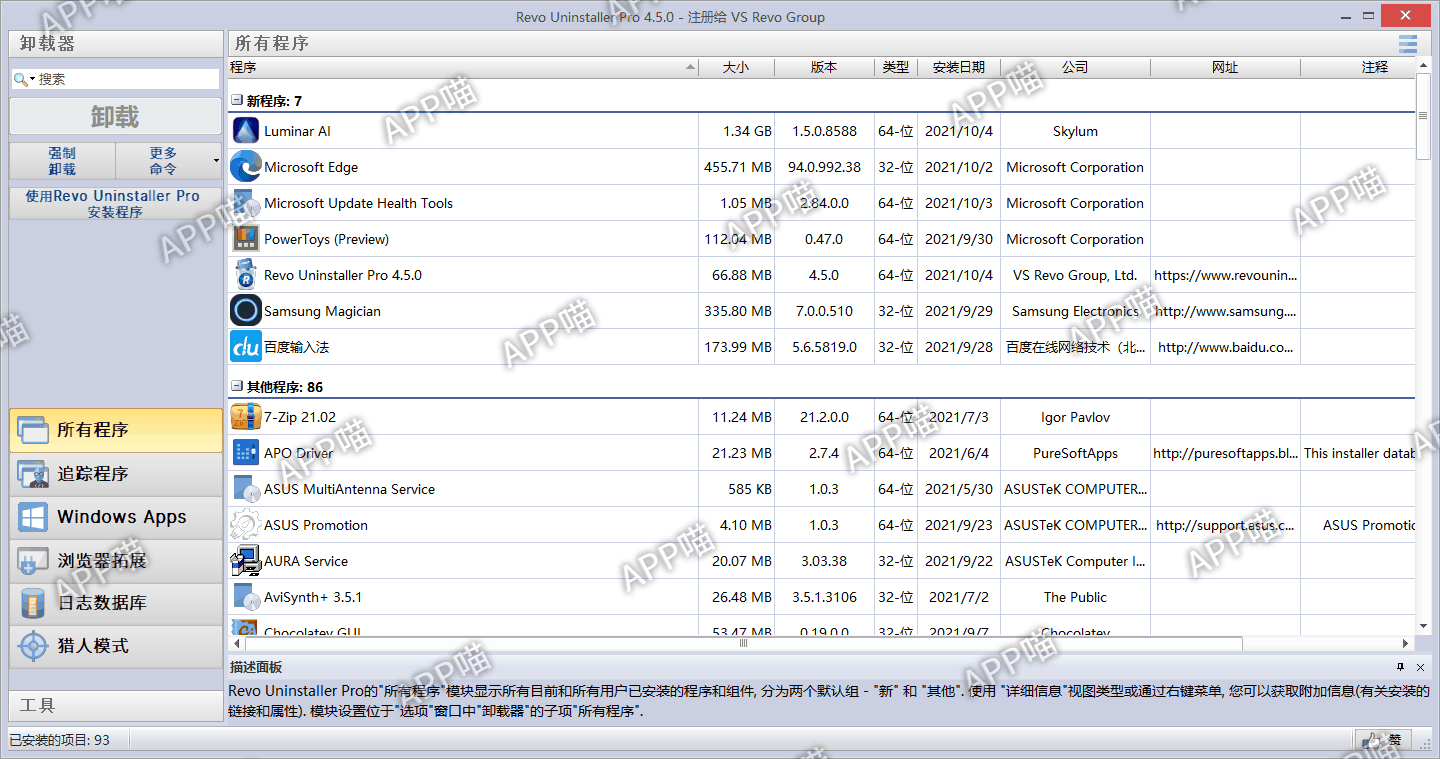This screenshot has height=759, width=1440.
Task: Click the 百度输入法 icon
Action: click(245, 347)
